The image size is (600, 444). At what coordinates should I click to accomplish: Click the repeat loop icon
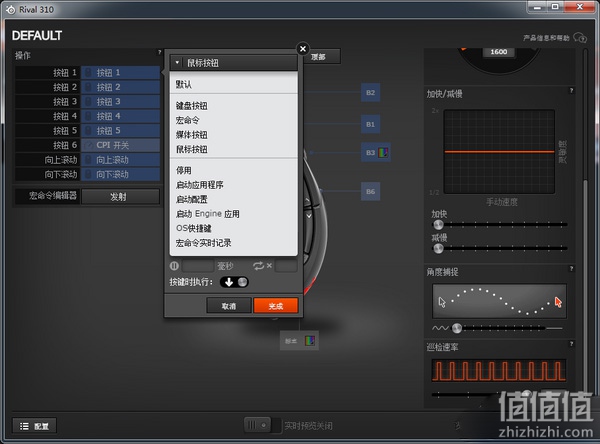point(258,265)
